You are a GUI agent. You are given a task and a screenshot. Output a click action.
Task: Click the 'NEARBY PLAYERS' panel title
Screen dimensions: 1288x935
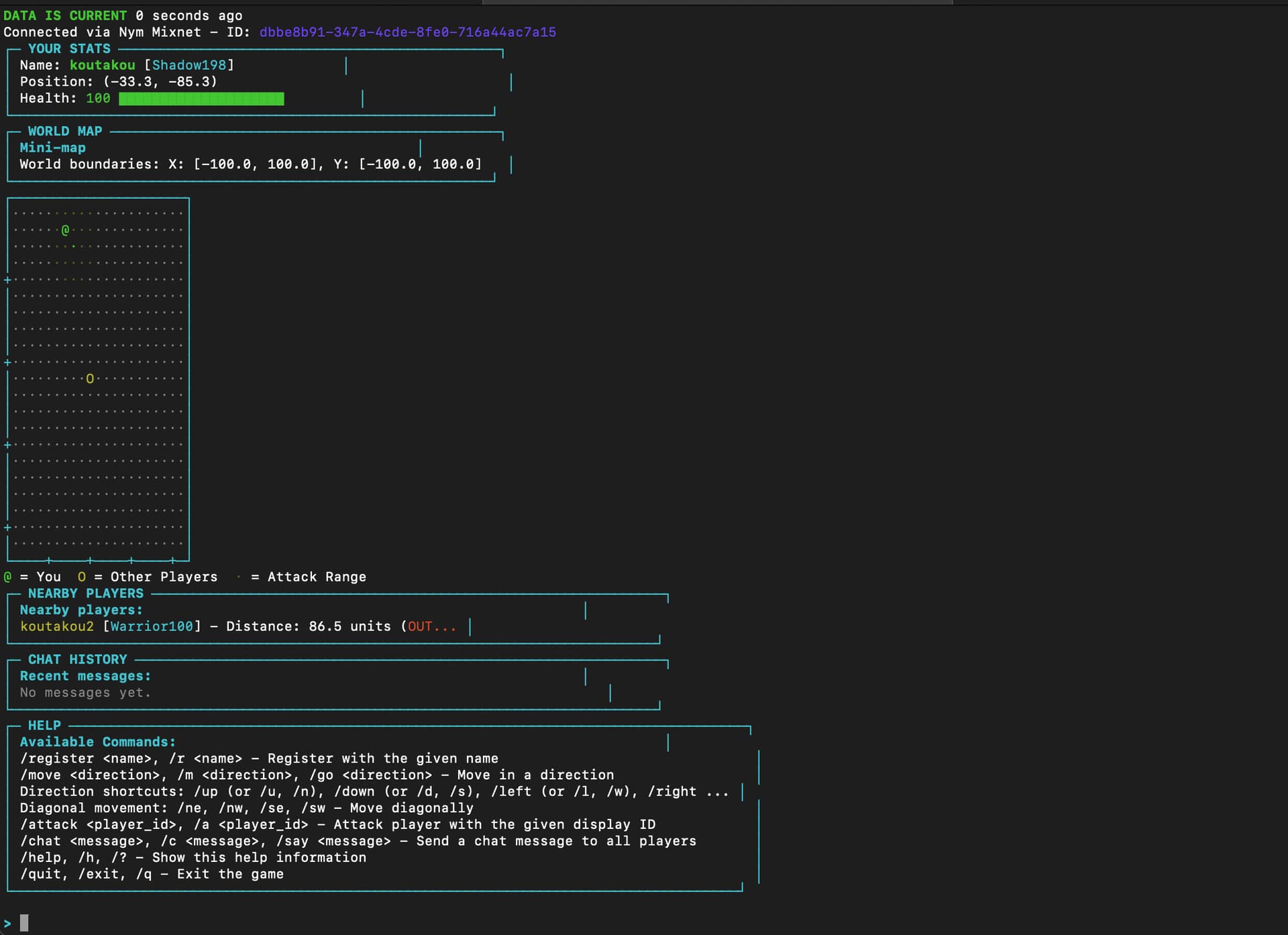tap(86, 594)
